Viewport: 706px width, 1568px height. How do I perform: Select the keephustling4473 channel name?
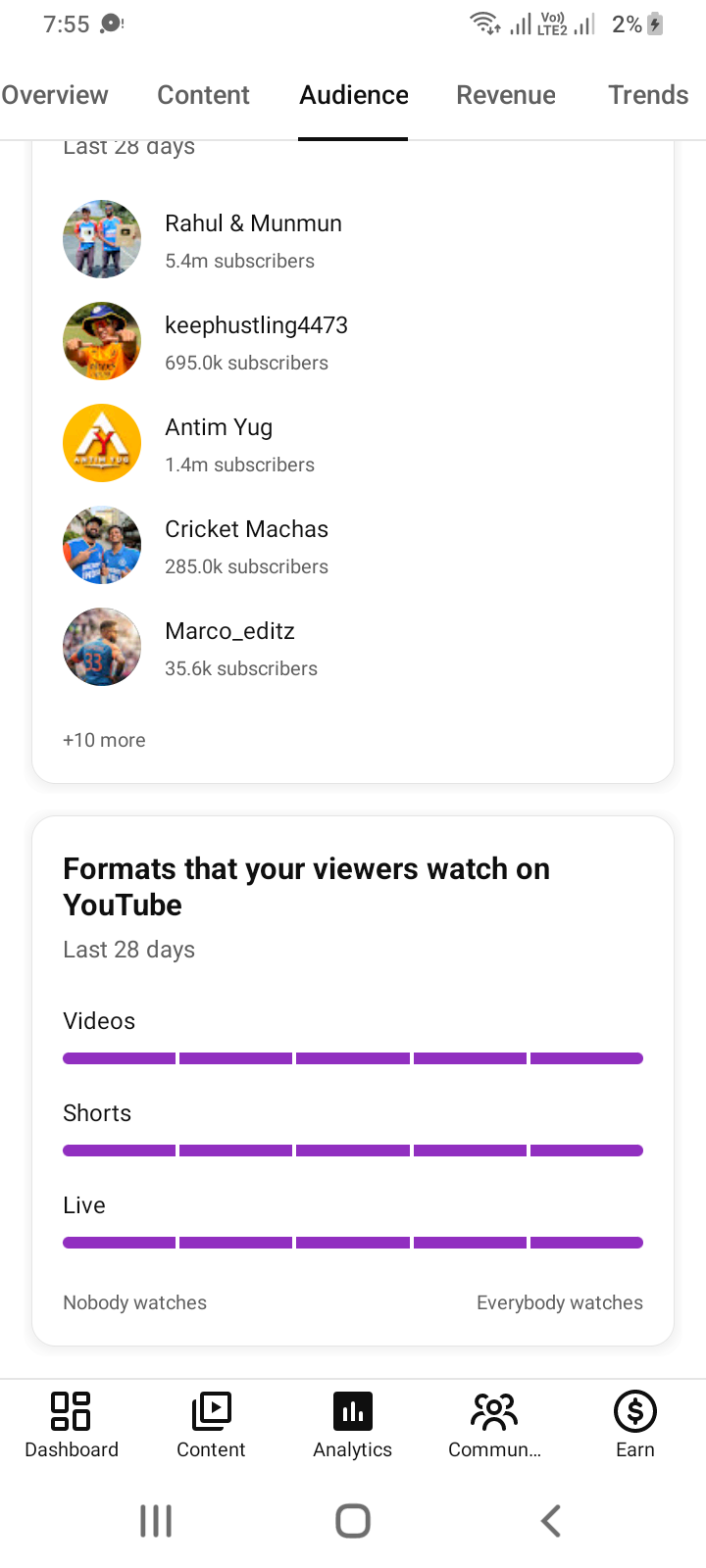pos(256,325)
